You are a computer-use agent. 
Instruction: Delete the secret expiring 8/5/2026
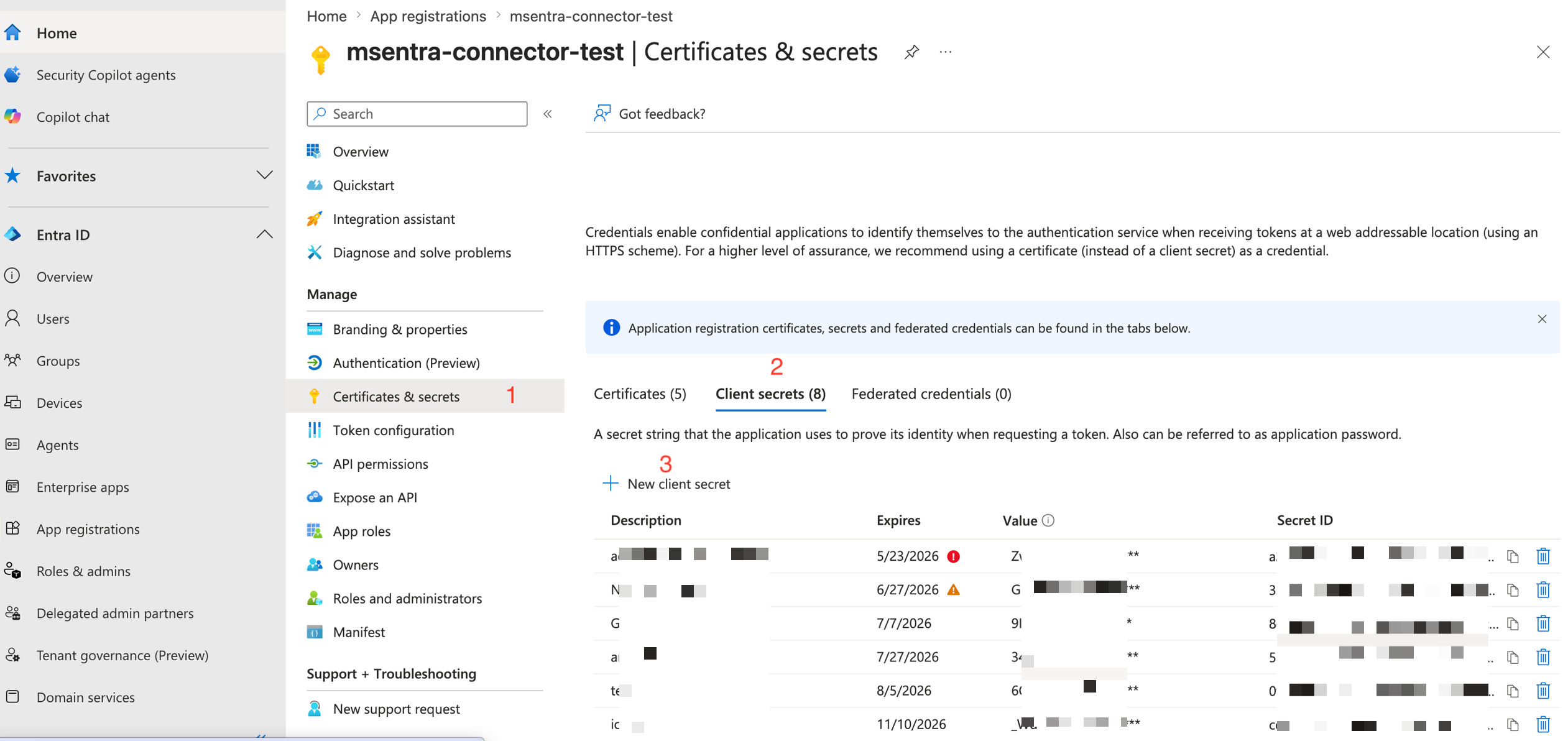click(x=1543, y=691)
